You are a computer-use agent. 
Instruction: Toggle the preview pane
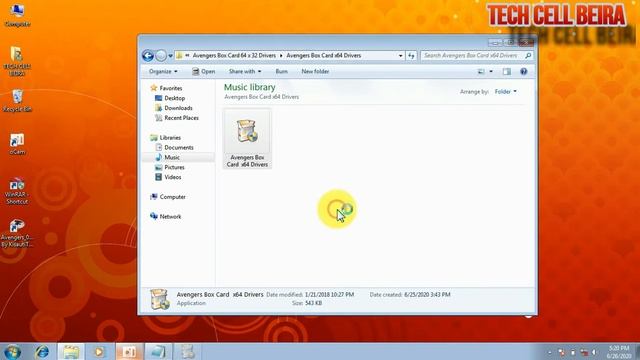(507, 72)
